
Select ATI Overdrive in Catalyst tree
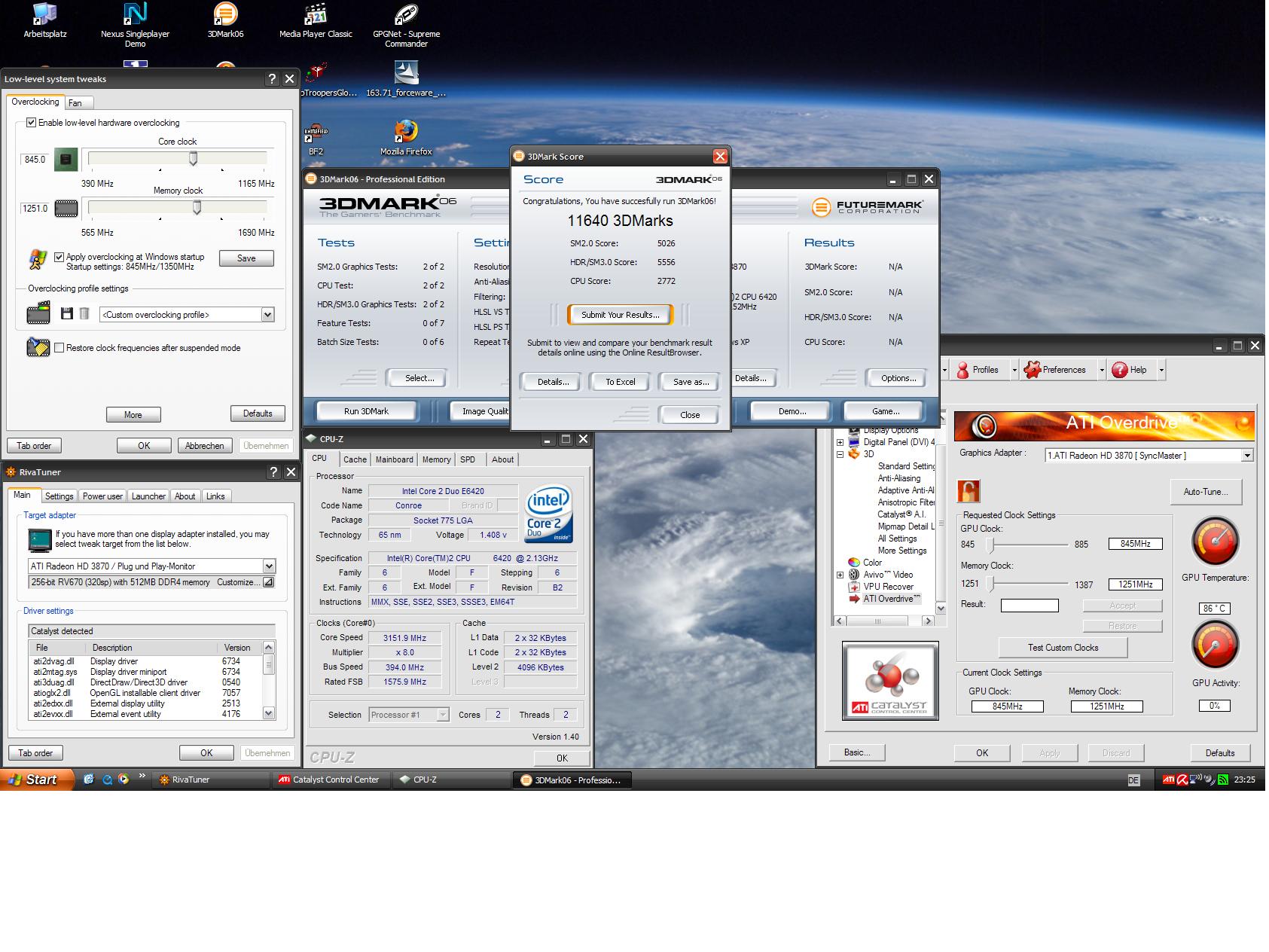pos(891,599)
